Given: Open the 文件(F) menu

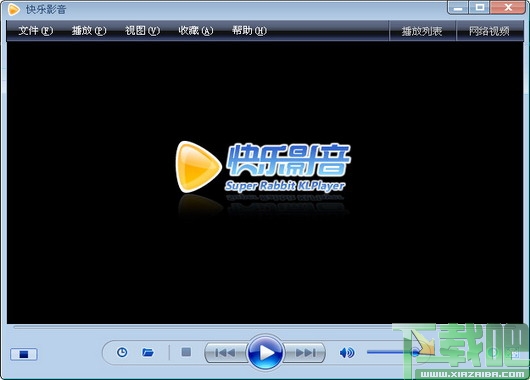Looking at the screenshot, I should 35,31.
